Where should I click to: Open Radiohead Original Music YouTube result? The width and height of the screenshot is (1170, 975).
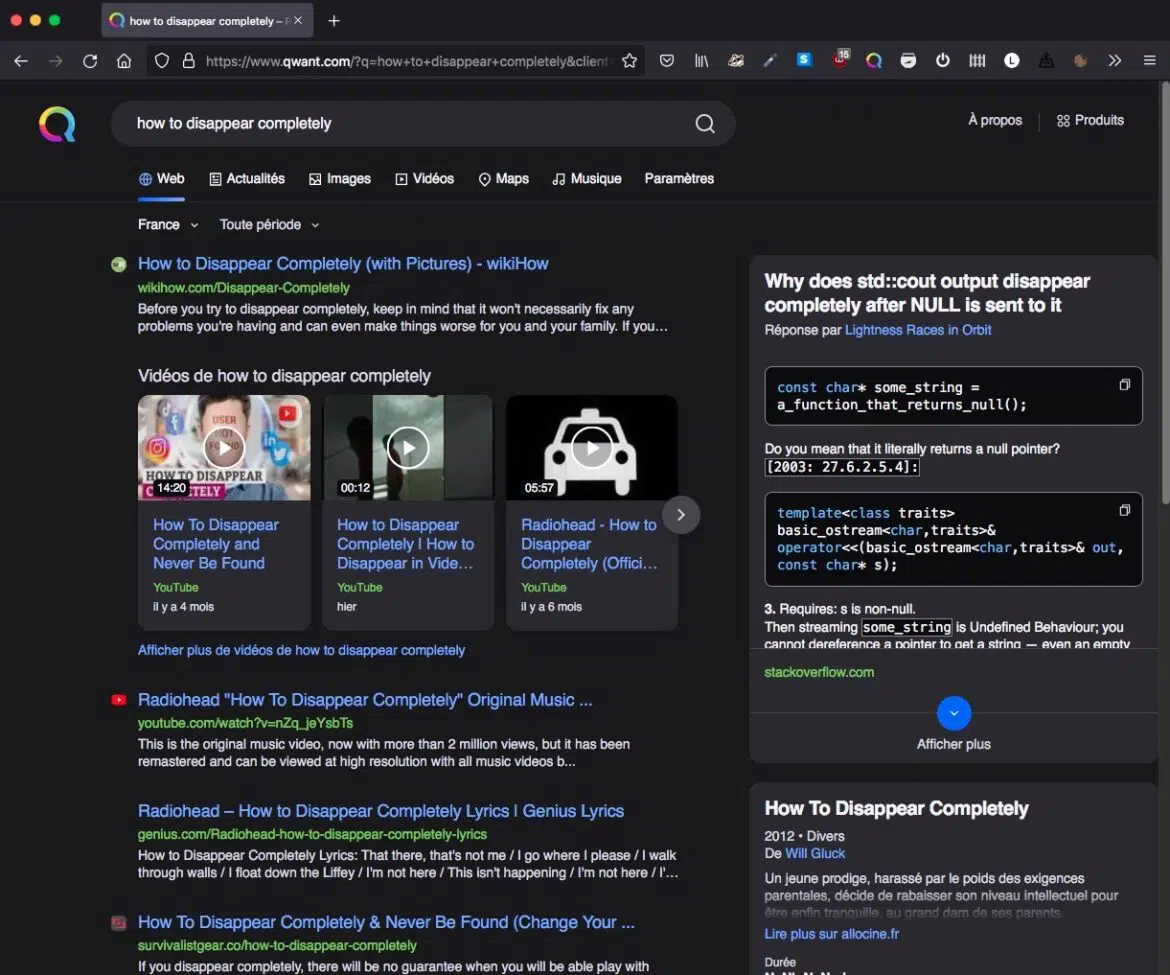point(365,700)
